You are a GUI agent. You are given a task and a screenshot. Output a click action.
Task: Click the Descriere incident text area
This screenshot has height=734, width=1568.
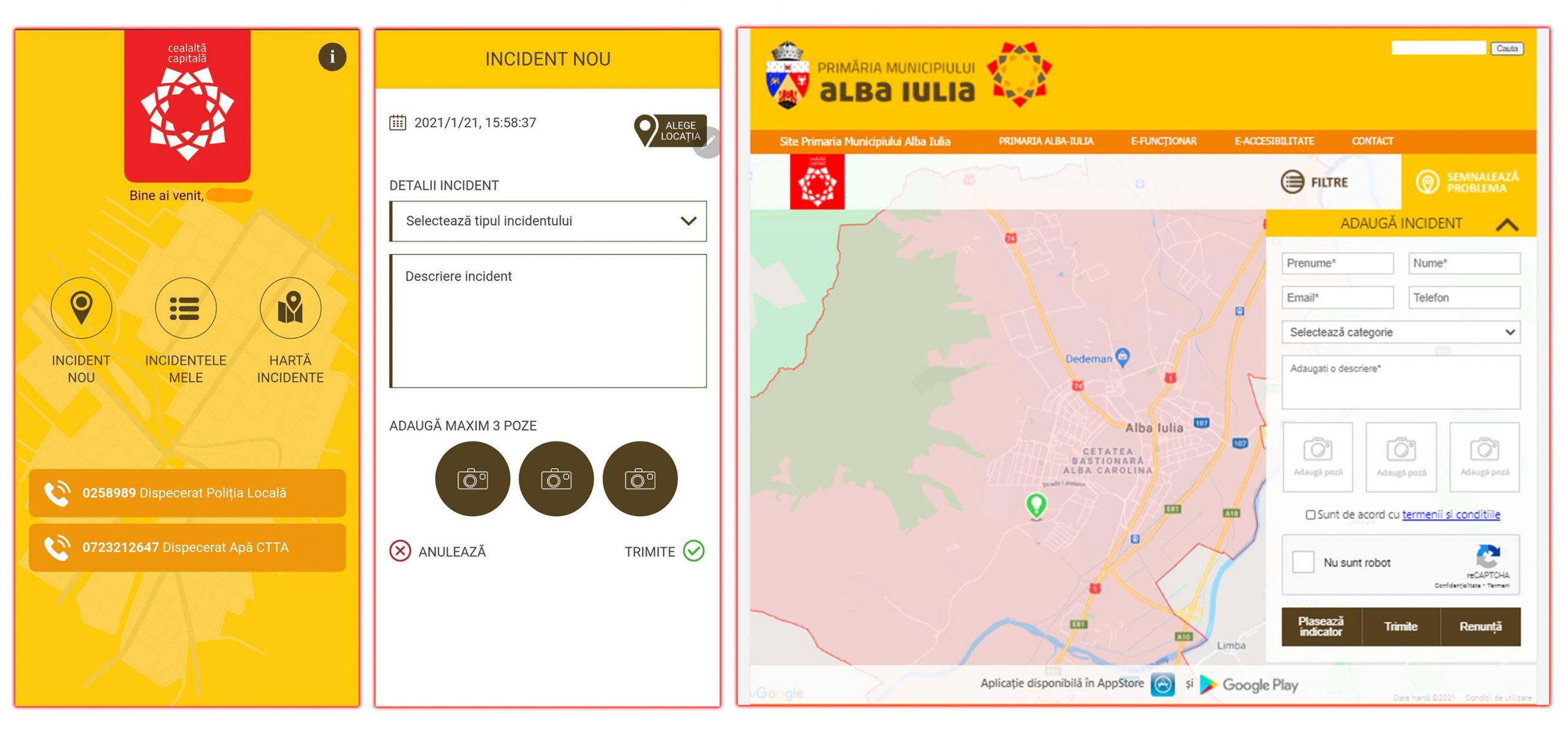click(548, 321)
